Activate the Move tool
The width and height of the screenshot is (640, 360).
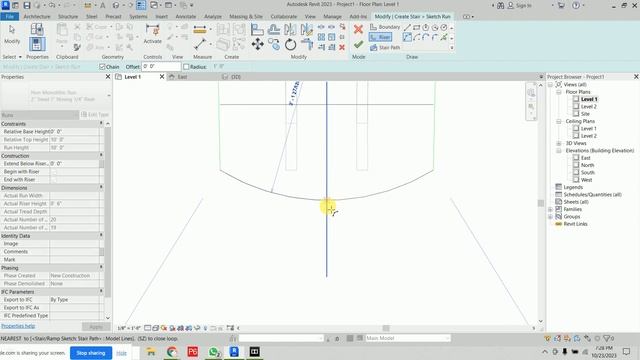[257, 44]
